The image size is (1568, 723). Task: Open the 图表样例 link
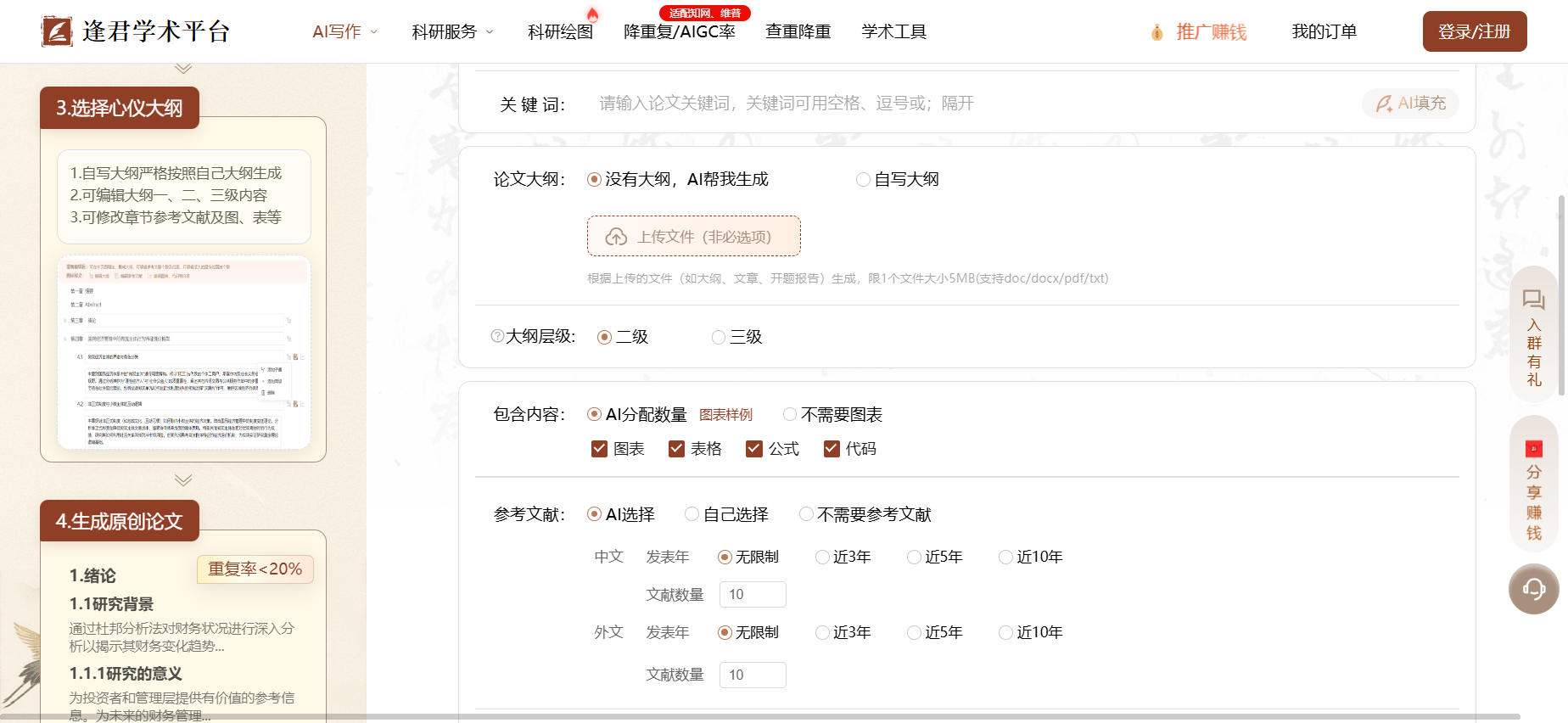tap(725, 415)
